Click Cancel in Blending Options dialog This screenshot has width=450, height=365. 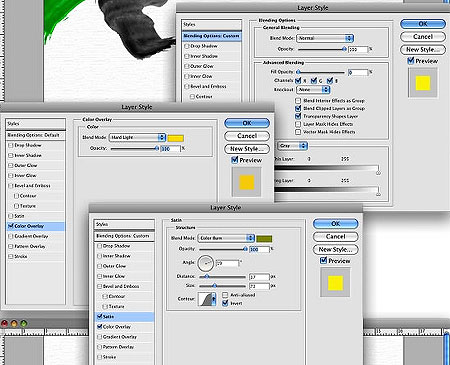[423, 37]
